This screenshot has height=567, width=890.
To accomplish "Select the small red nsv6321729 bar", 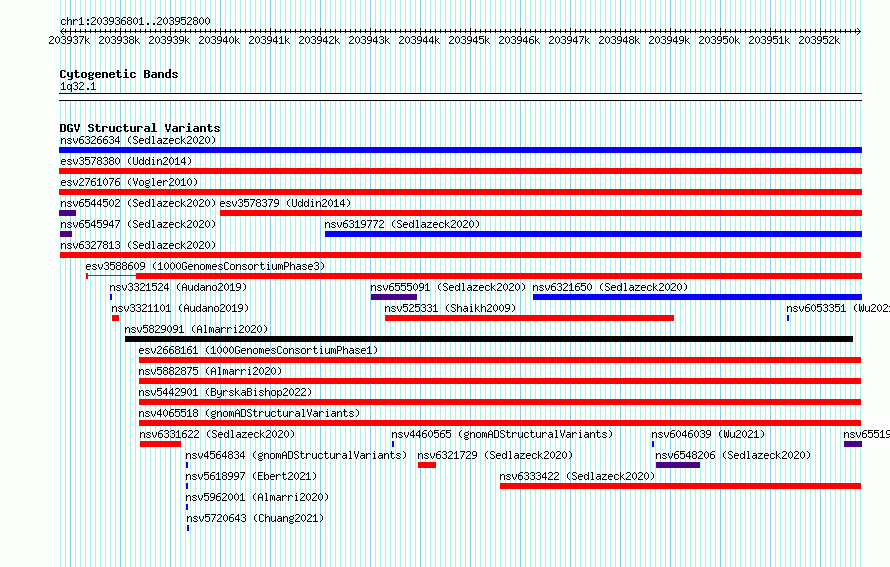I will pyautogui.click(x=427, y=465).
